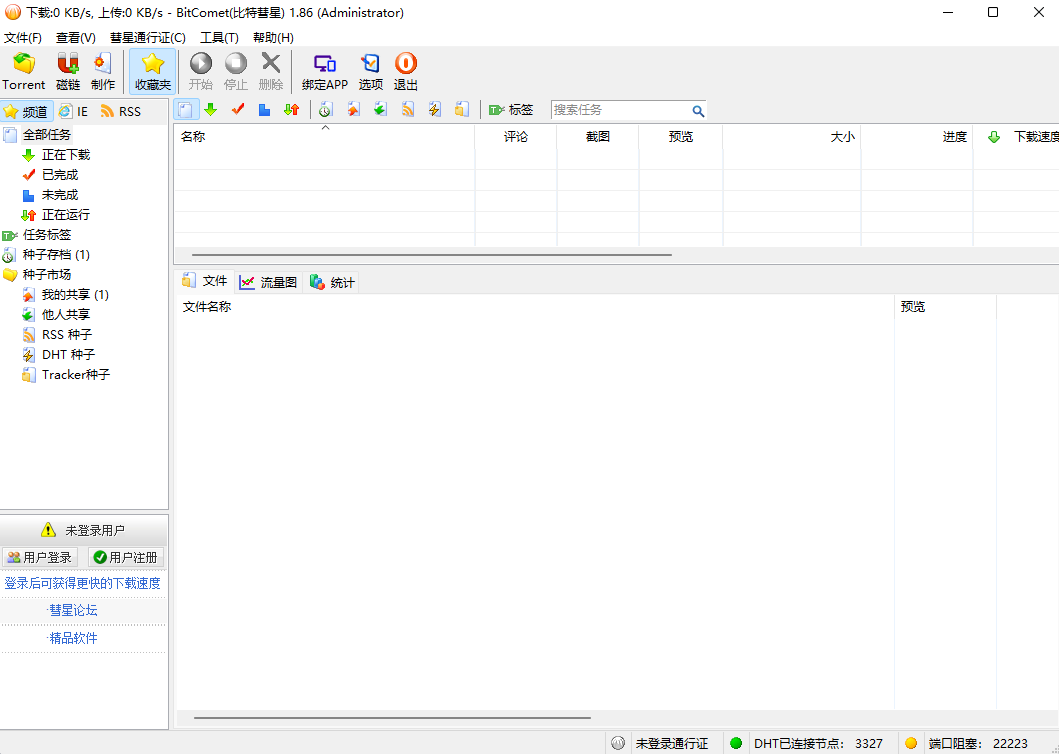Select 未完成 in sidebar tree
The width and height of the screenshot is (1059, 754).
59,195
